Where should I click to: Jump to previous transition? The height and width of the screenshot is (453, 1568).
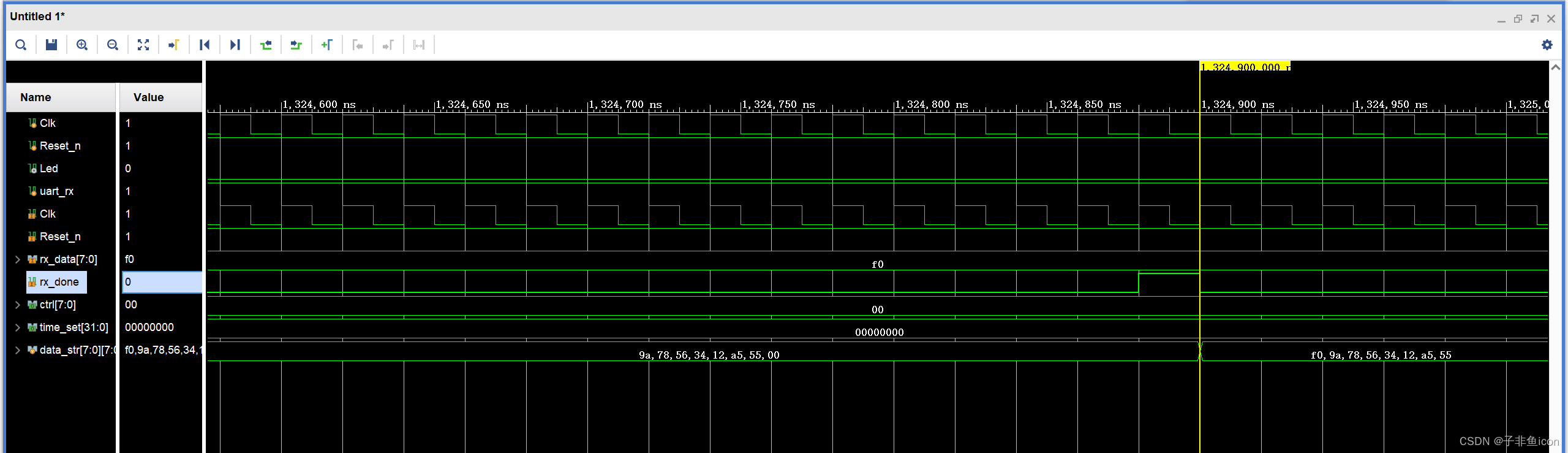click(x=266, y=45)
